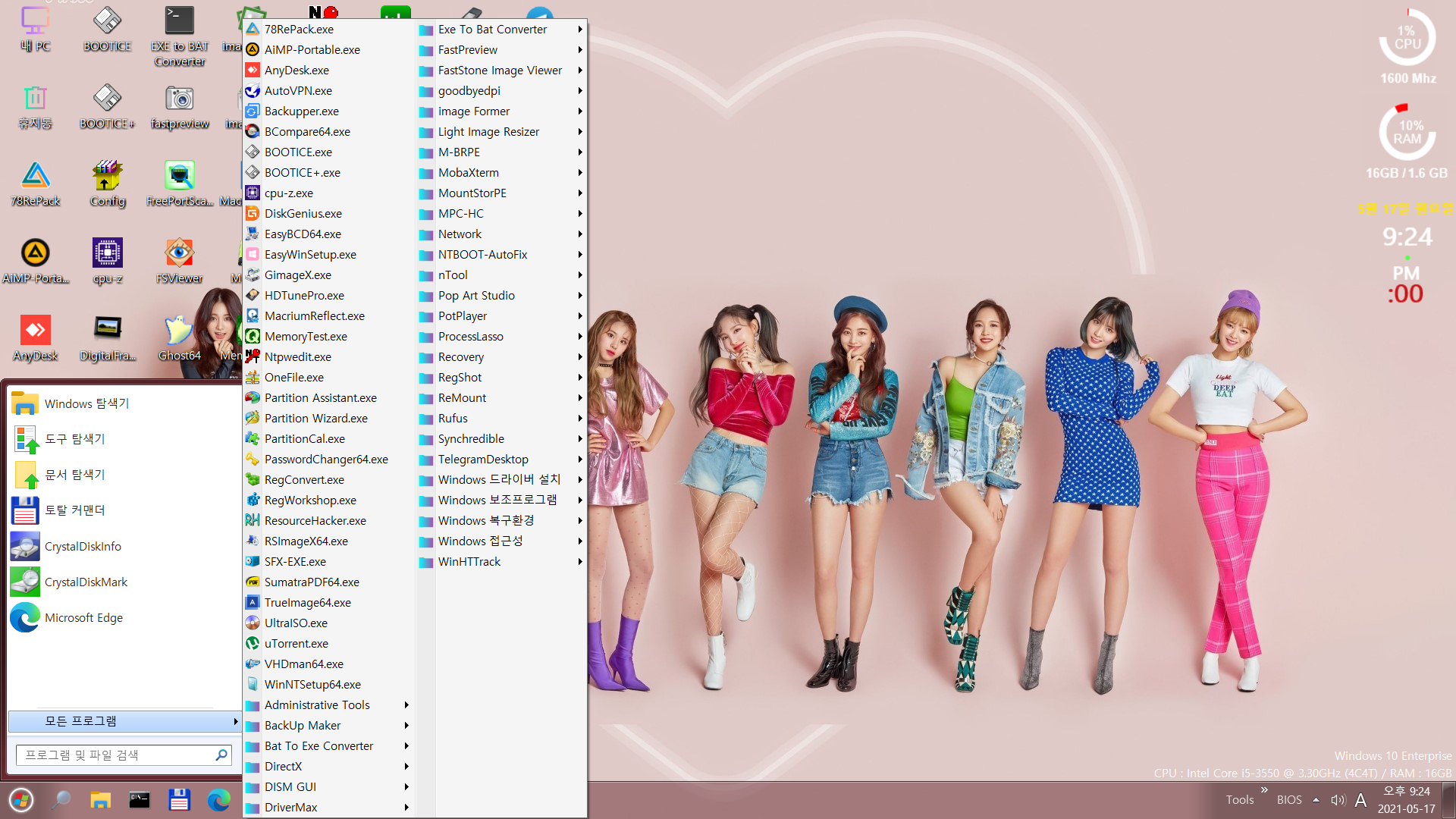Launch AnyDesk.exe from programs list
1456x819 pixels.
point(329,70)
